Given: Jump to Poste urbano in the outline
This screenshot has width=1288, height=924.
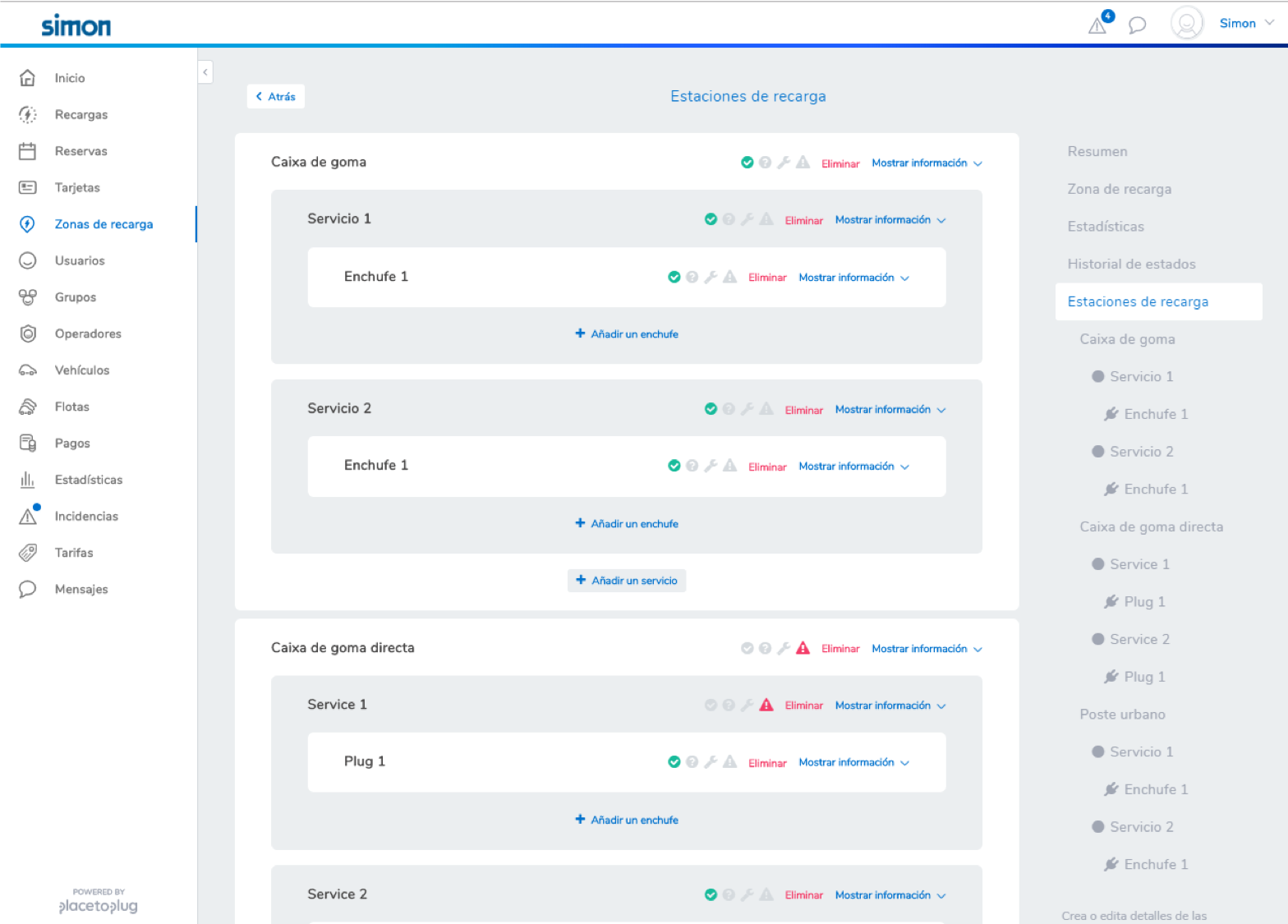Looking at the screenshot, I should [1122, 714].
